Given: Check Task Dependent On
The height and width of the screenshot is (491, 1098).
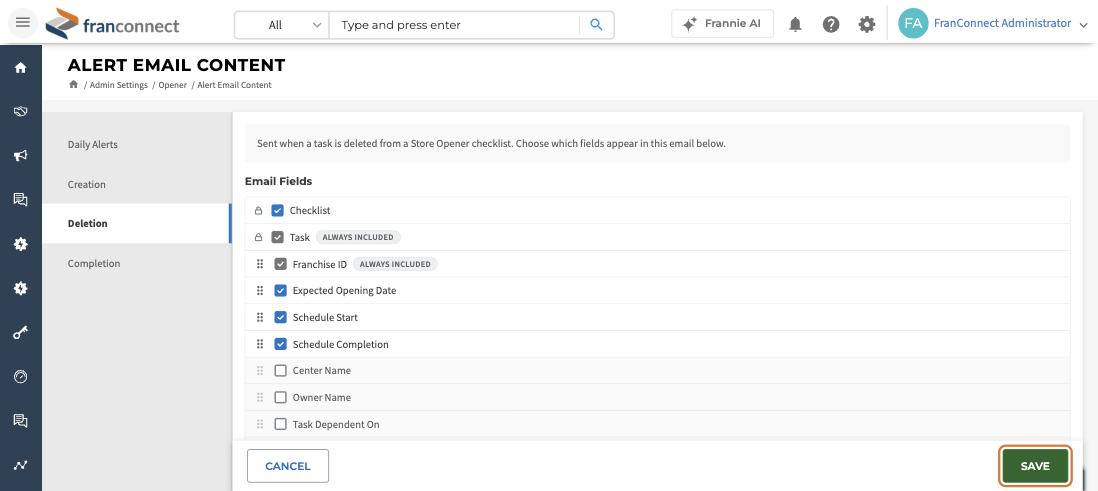Looking at the screenshot, I should (x=280, y=424).
